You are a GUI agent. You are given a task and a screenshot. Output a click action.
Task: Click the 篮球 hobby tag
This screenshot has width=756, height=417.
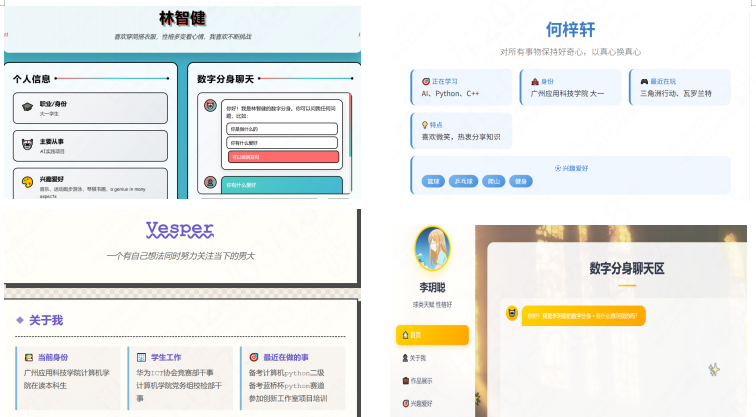click(x=433, y=181)
